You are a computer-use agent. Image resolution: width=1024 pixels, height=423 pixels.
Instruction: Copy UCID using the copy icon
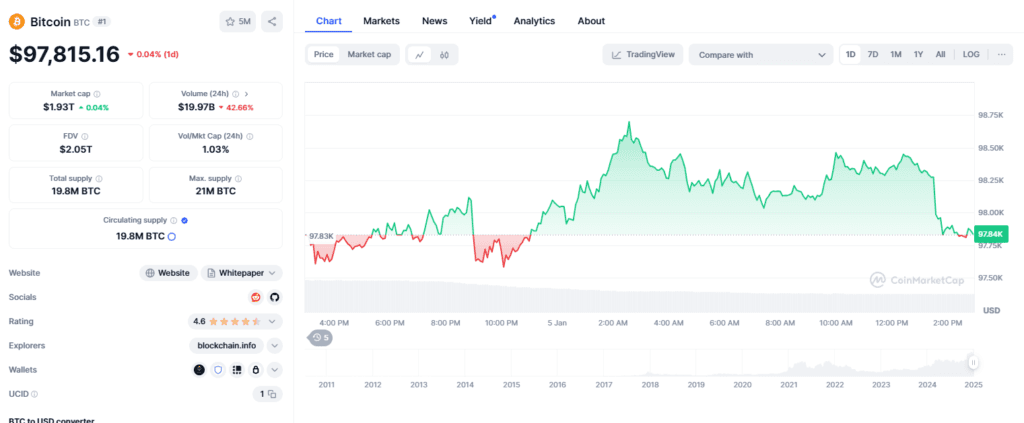(x=272, y=394)
